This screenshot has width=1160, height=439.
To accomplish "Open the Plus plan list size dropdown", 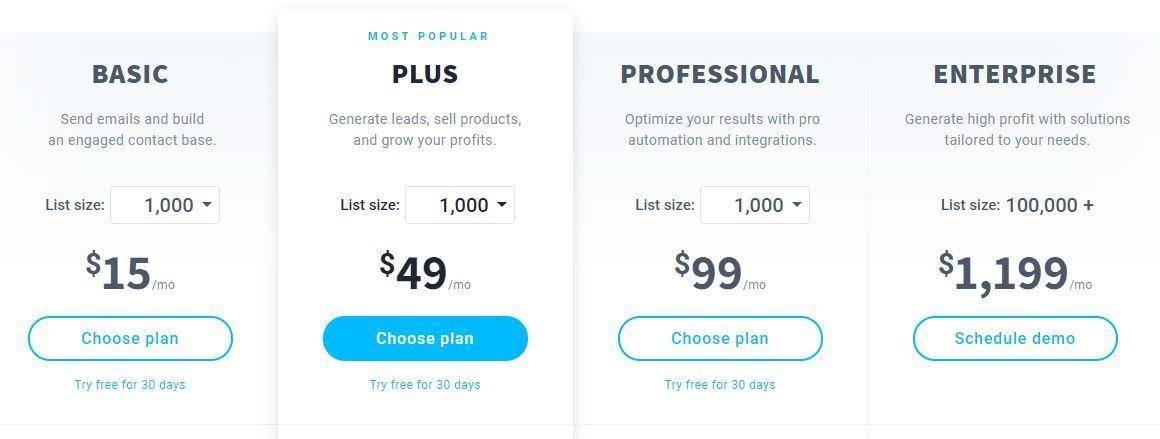I will tap(460, 205).
